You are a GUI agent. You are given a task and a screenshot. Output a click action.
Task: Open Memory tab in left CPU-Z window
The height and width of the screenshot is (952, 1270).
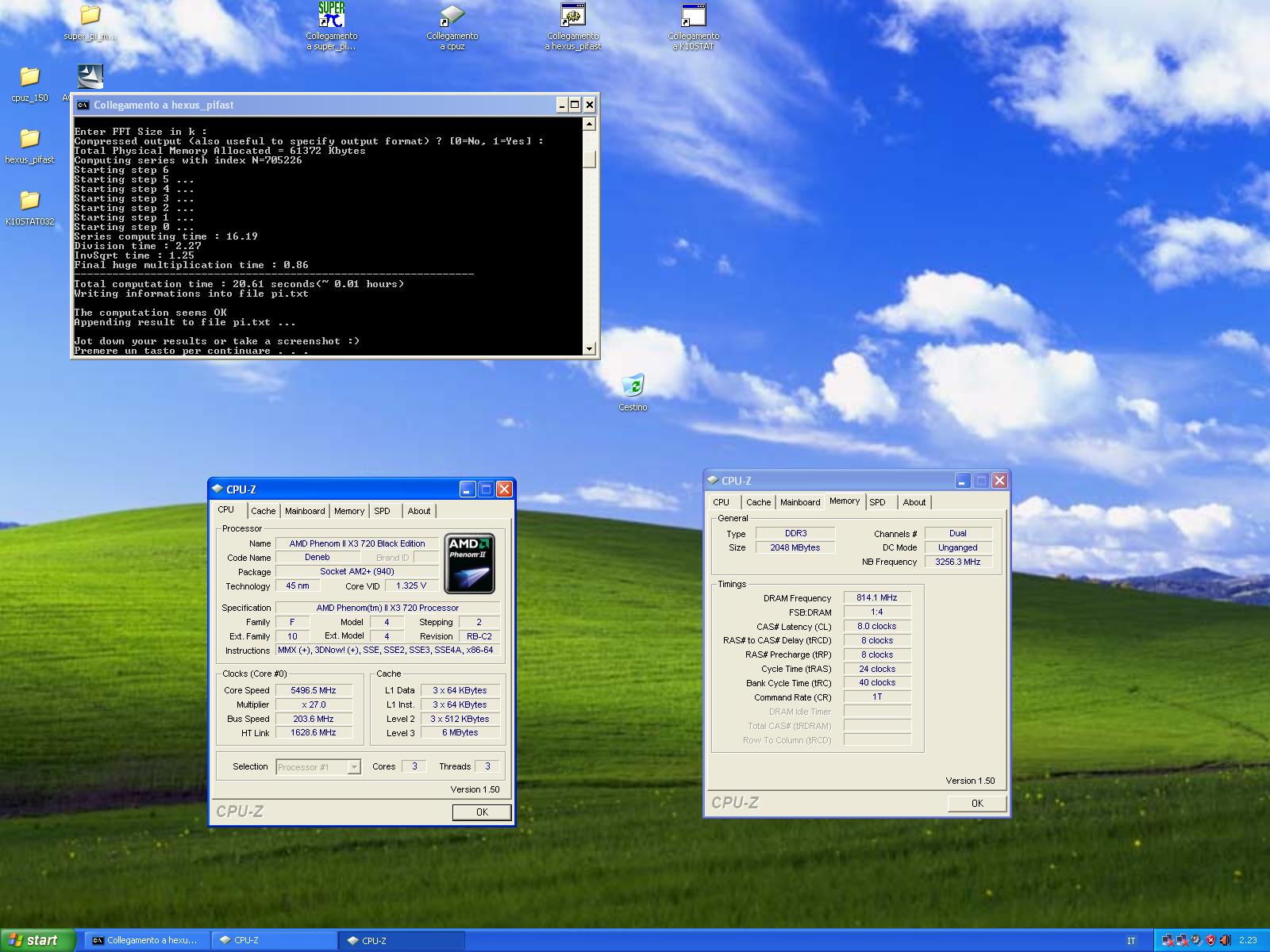click(349, 511)
